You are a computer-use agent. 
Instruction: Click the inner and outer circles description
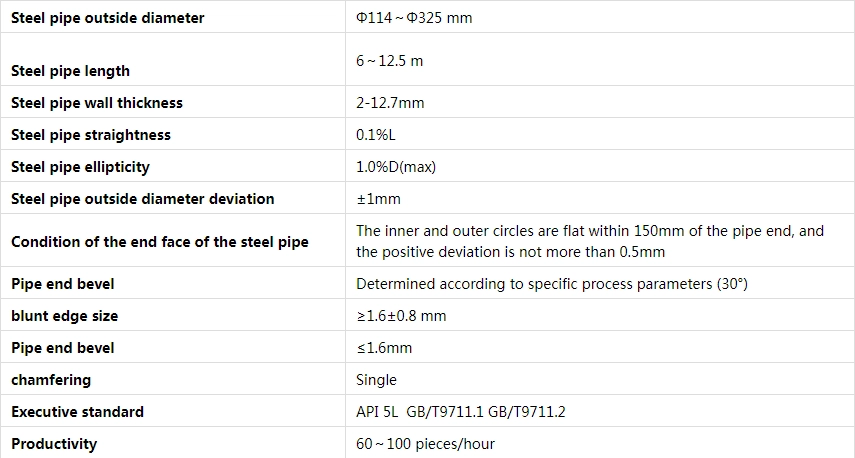590,242
